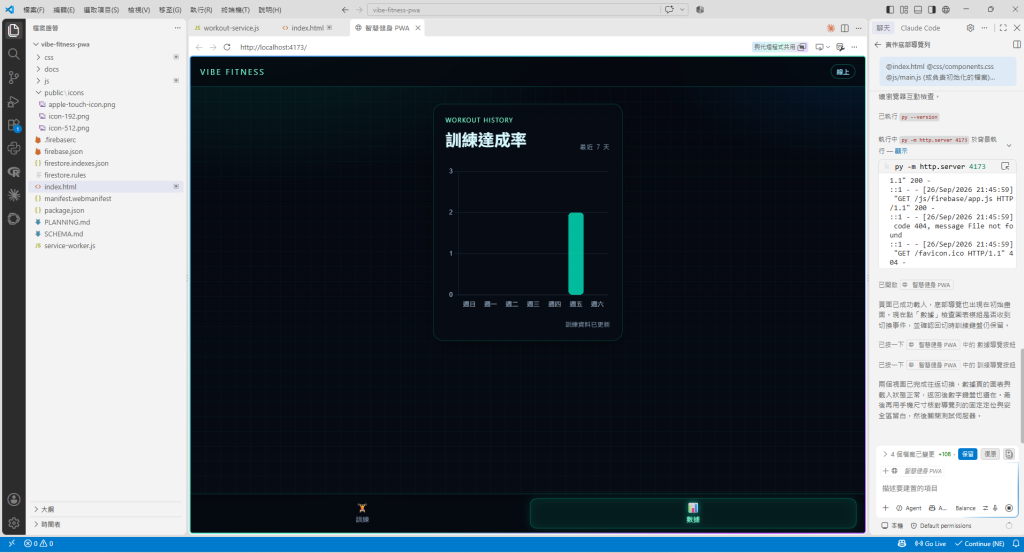Open the Search view in activity bar
This screenshot has width=1024, height=553.
pyautogui.click(x=13, y=54)
